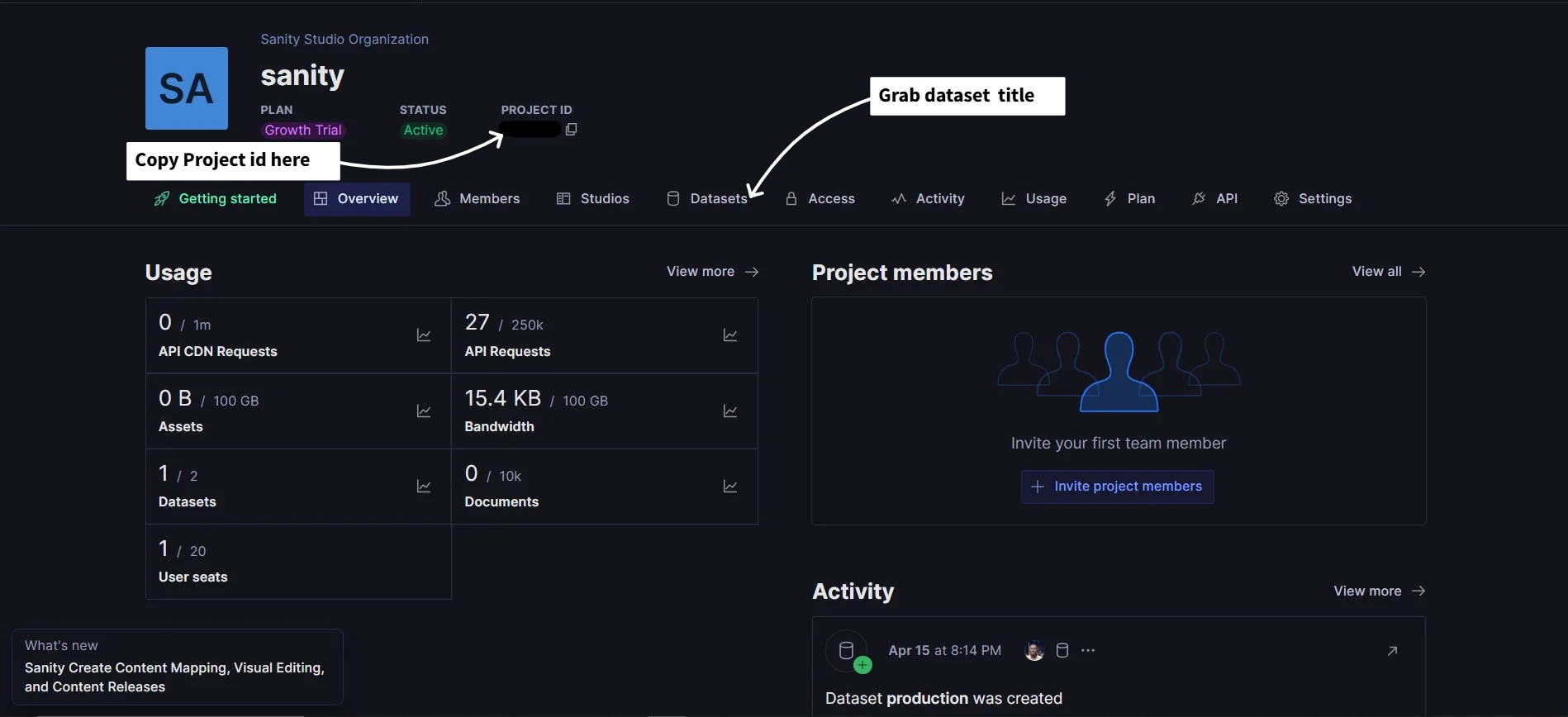Switch to the Overview tab
This screenshot has width=1568, height=717.
pos(357,199)
